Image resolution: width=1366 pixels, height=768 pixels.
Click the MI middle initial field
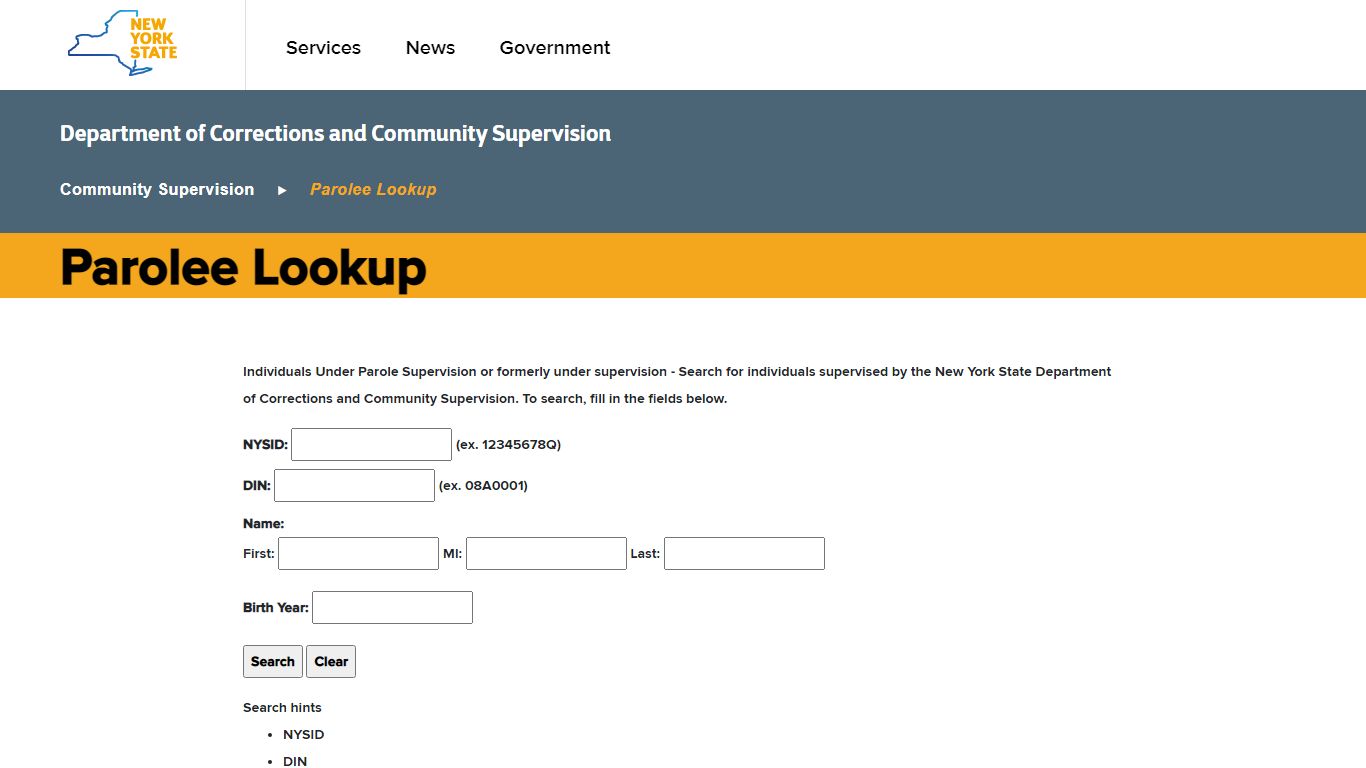(546, 553)
